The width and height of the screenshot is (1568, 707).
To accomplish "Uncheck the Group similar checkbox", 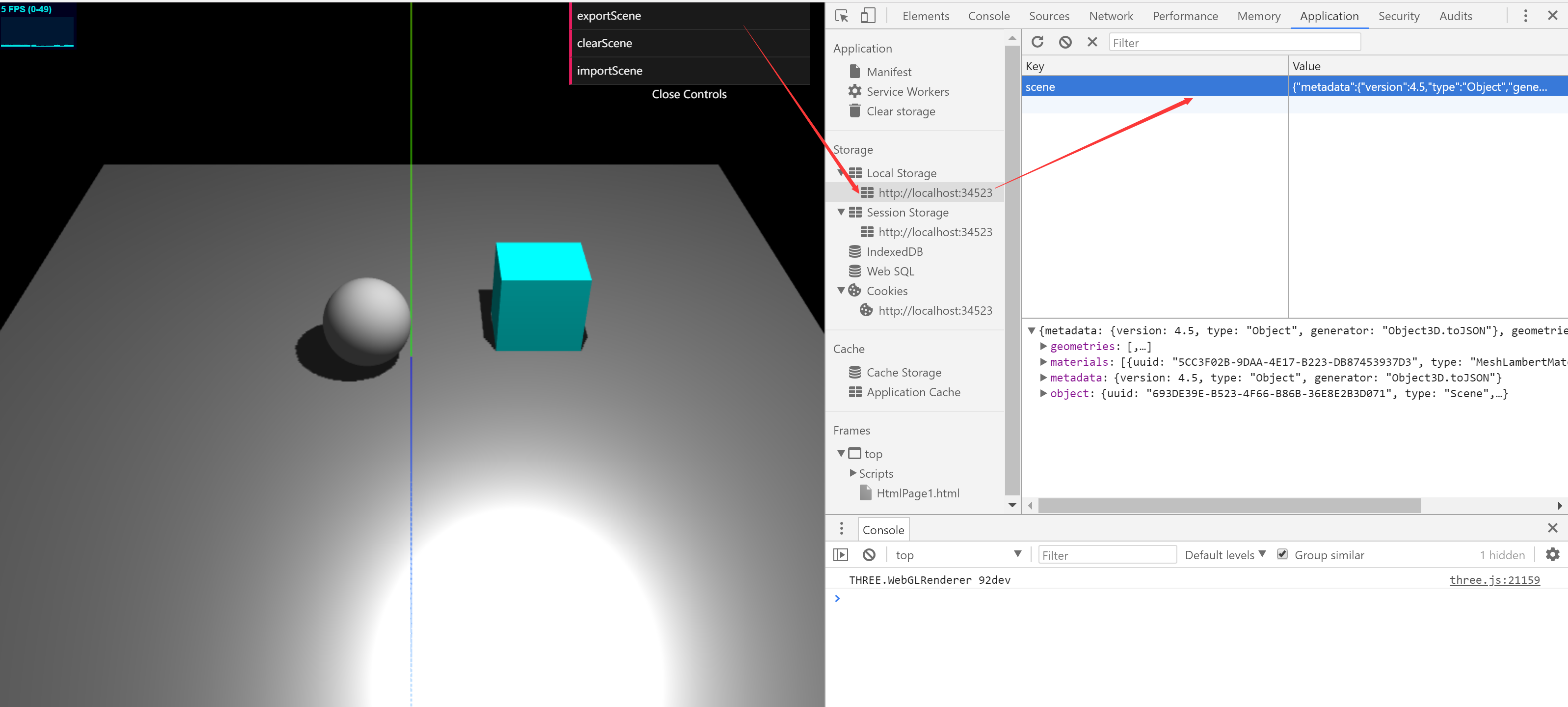I will (x=1282, y=554).
